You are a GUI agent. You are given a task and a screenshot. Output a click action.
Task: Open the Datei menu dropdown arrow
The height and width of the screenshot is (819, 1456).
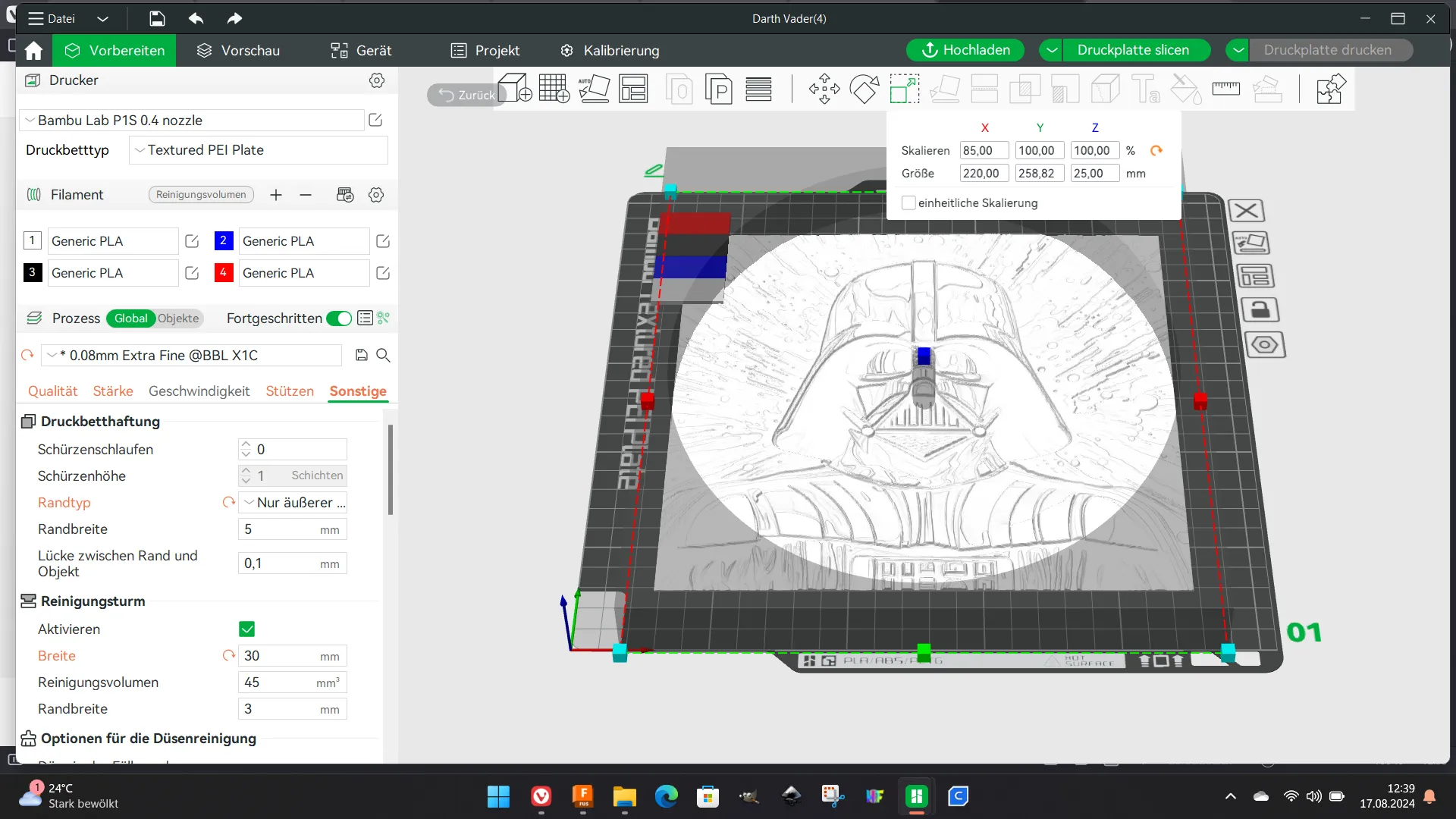pyautogui.click(x=103, y=18)
